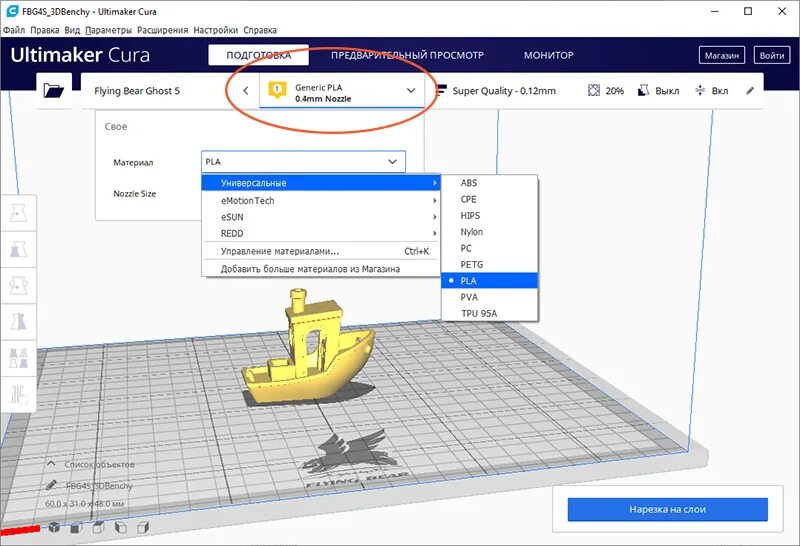
Task: Click the 60.0 x 31.0 x 48.0 мм dimensions
Action: click(x=85, y=504)
